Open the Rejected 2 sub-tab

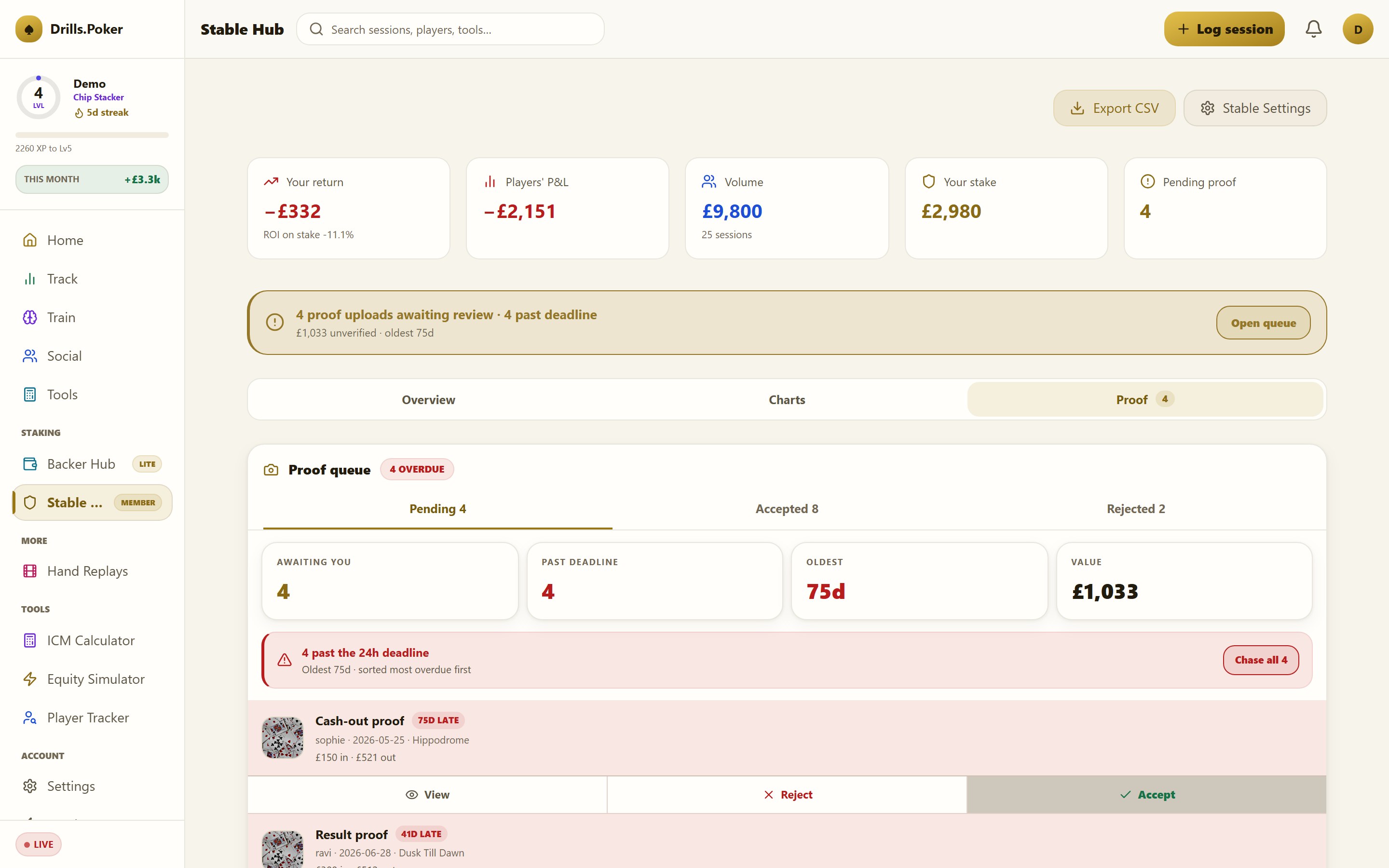point(1136,509)
